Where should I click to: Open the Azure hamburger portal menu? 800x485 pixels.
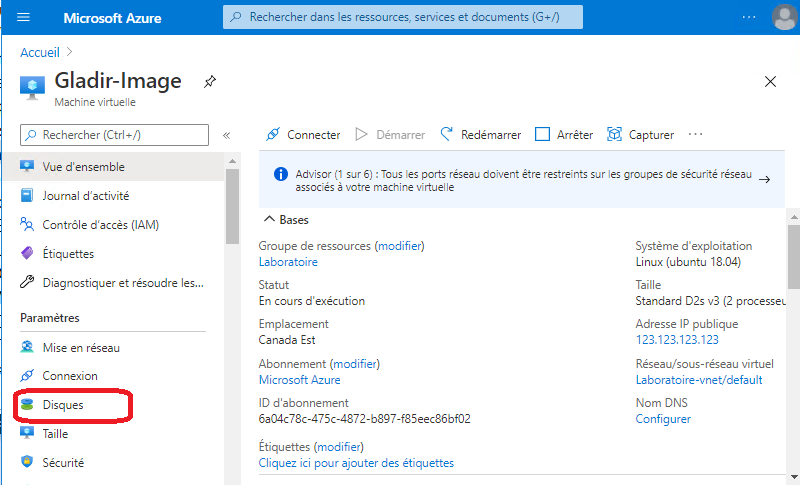tap(24, 18)
